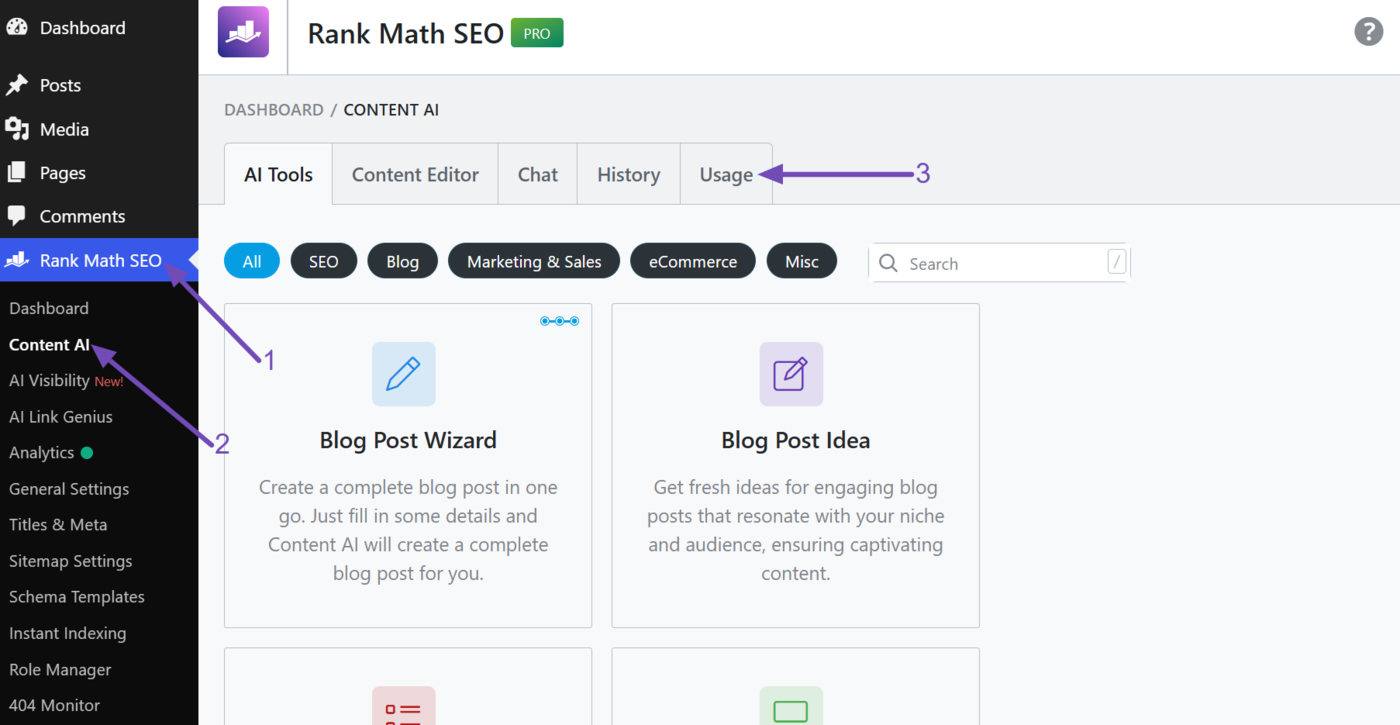The width and height of the screenshot is (1400, 725).
Task: Open AI Link Genius submenu item
Action: click(61, 417)
